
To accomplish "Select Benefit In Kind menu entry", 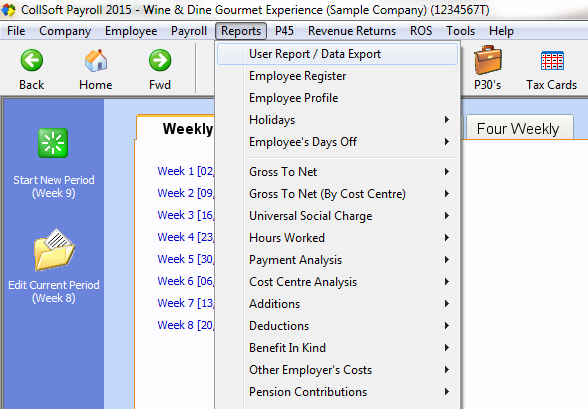I will point(337,348).
